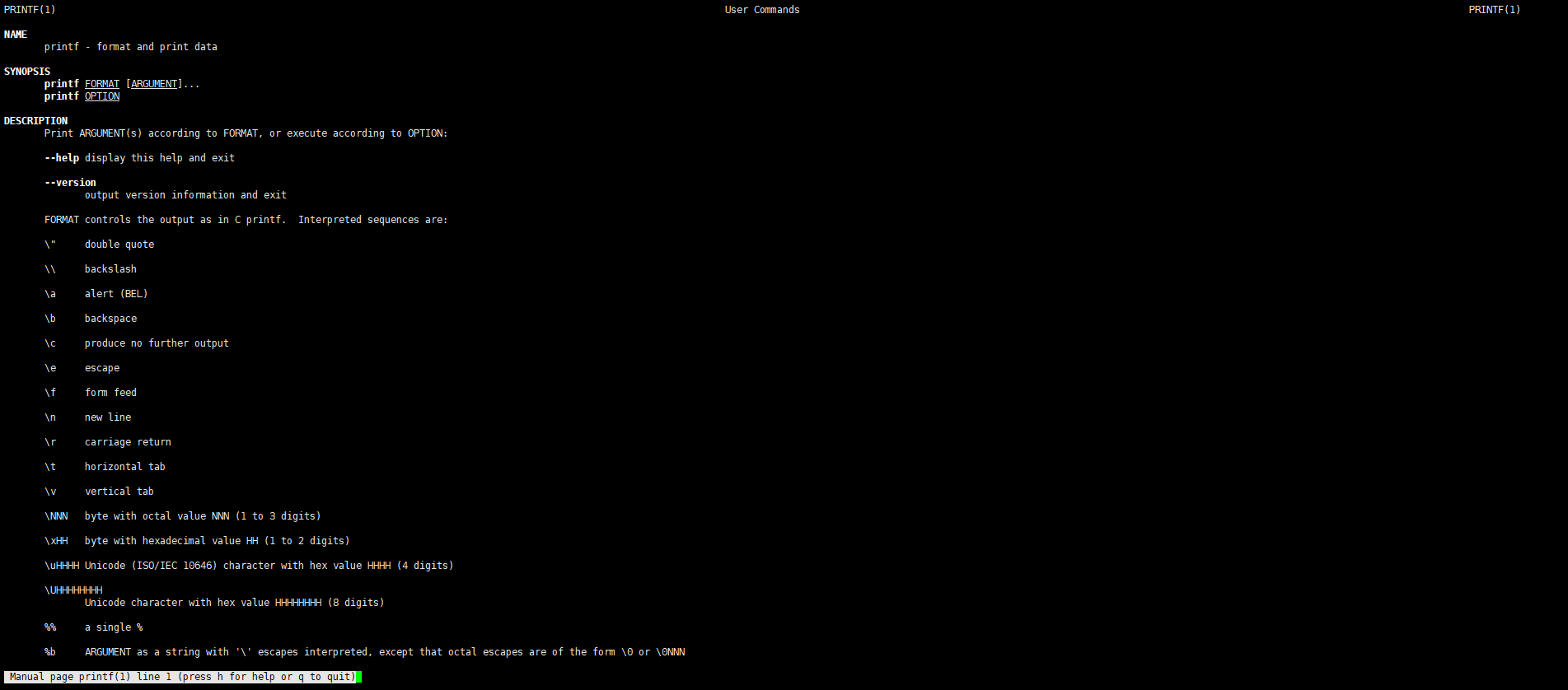Click 'byte with octal value NNN' description
Image resolution: width=1568 pixels, height=690 pixels.
pyautogui.click(x=203, y=516)
